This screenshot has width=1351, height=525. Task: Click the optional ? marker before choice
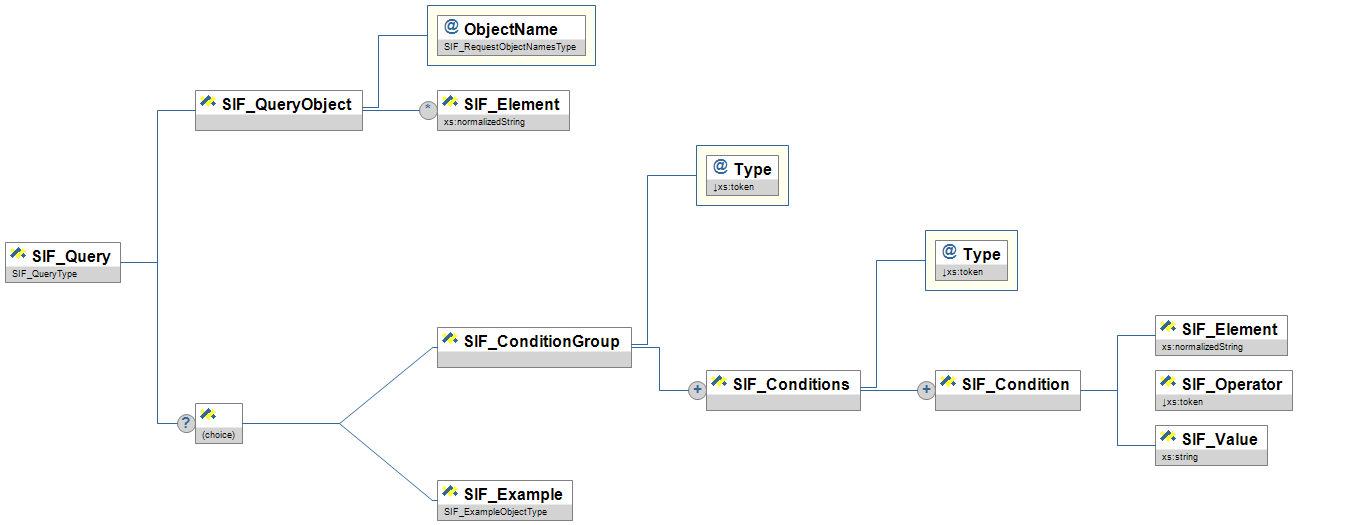click(185, 423)
